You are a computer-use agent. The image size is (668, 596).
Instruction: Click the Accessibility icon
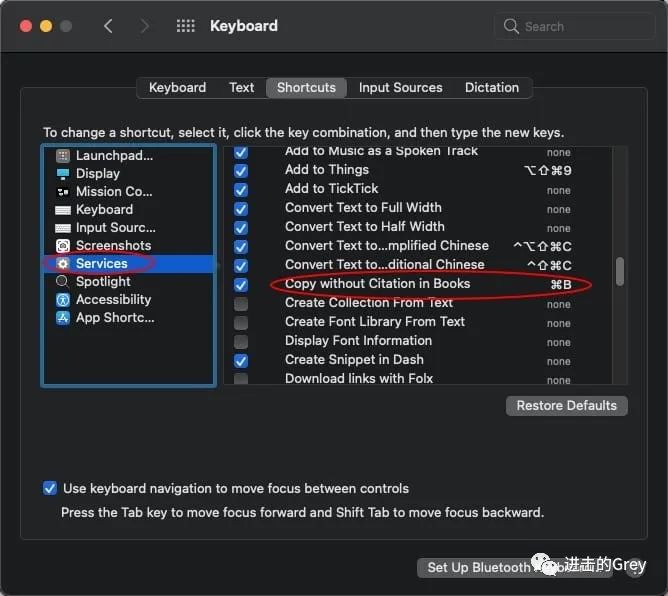point(63,300)
